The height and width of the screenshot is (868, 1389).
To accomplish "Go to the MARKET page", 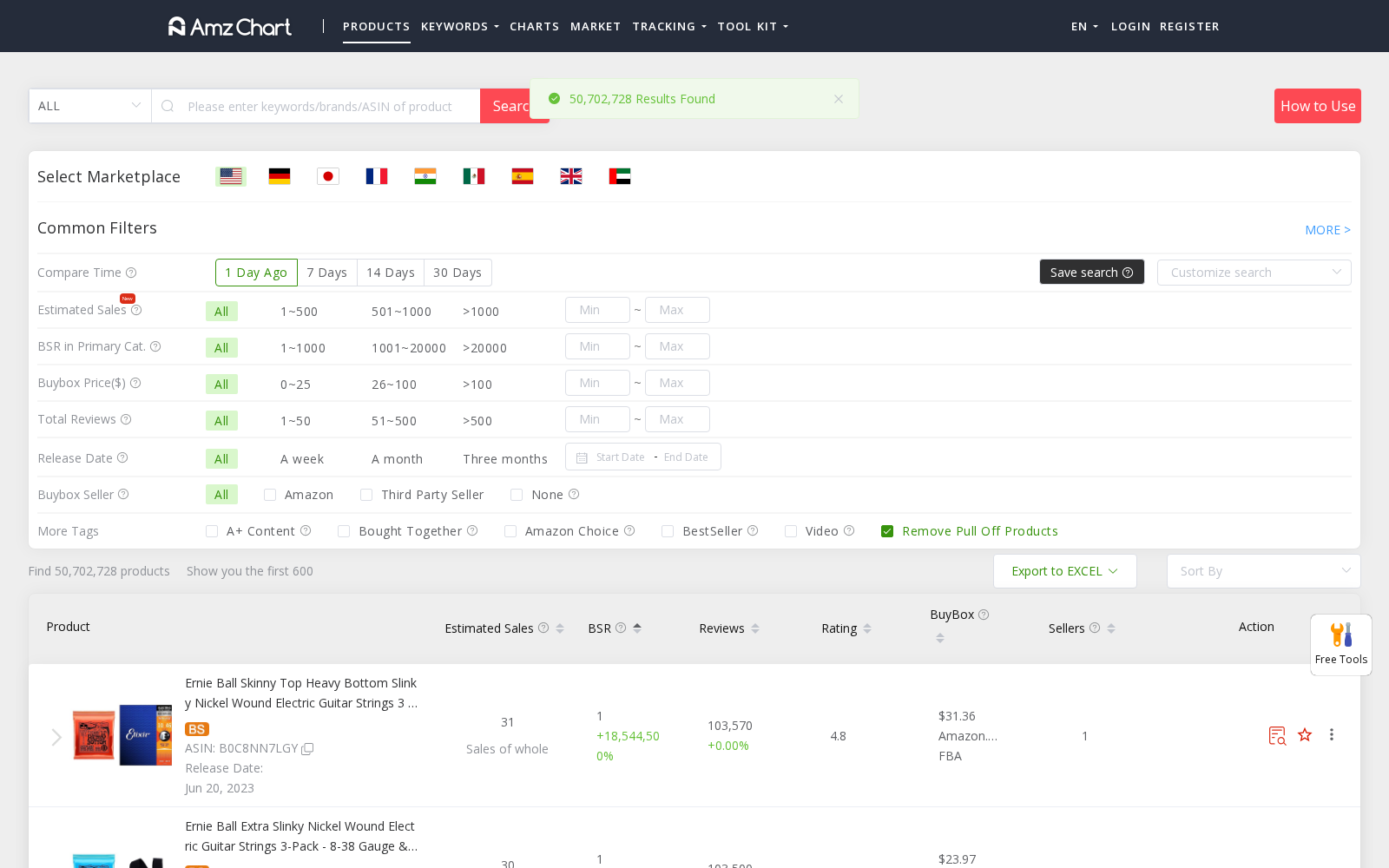I will (596, 27).
